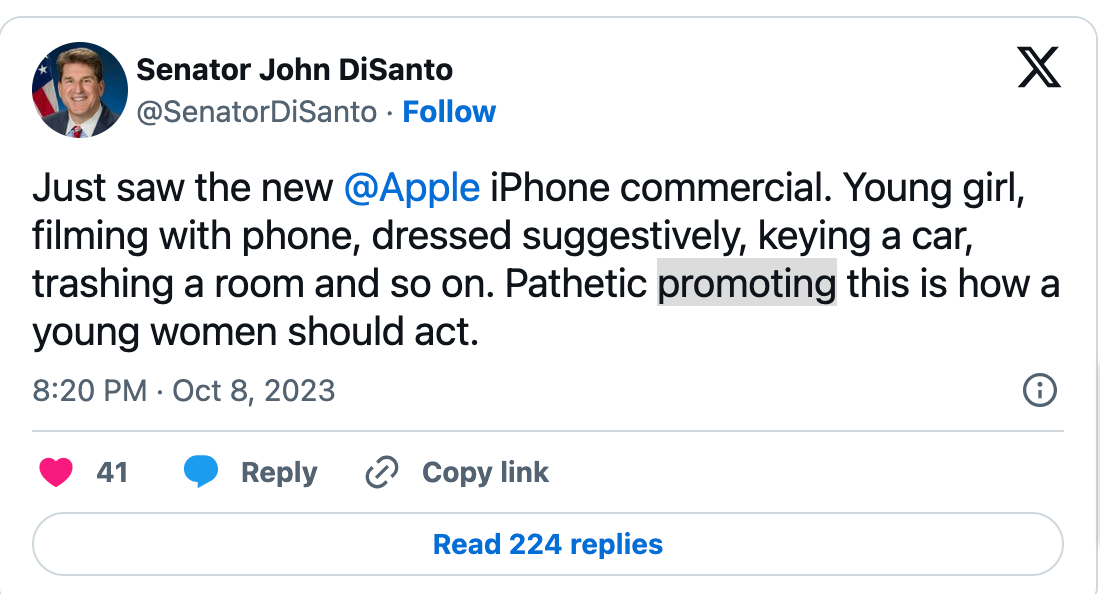Click the X logo
Viewport: 1100px width, 594px height.
point(1040,69)
